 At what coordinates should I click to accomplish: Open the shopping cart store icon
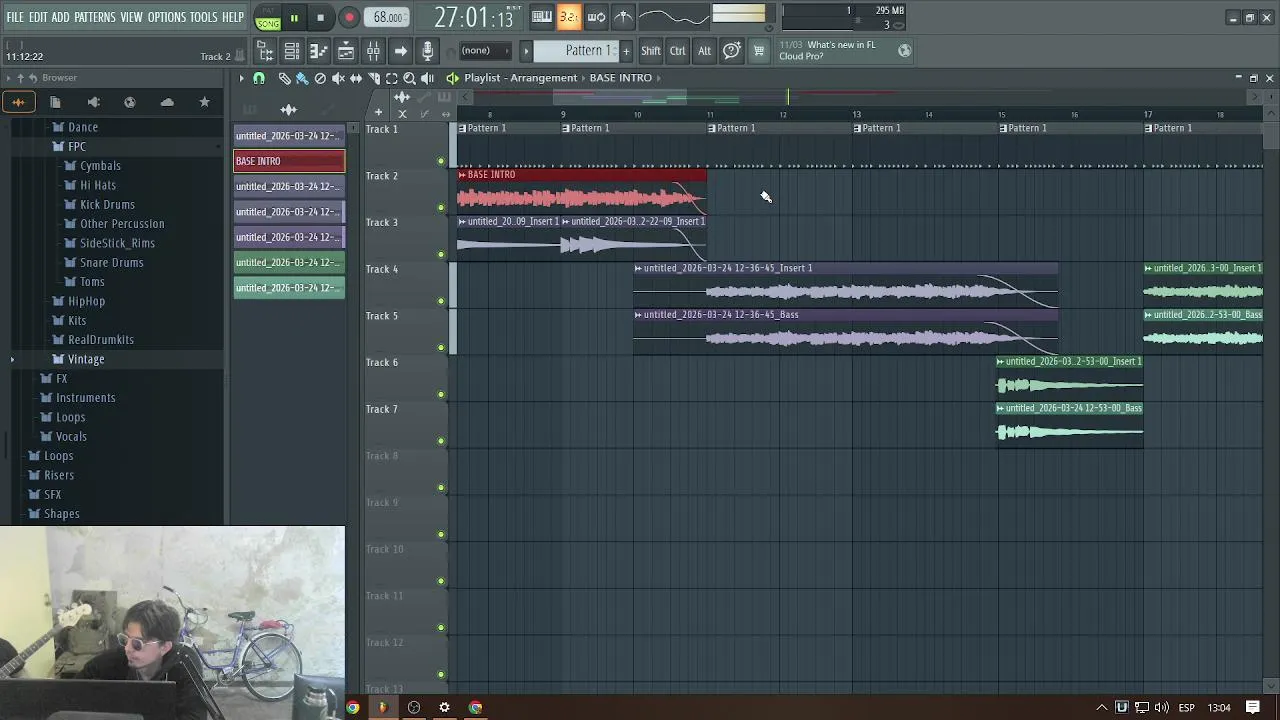759,51
